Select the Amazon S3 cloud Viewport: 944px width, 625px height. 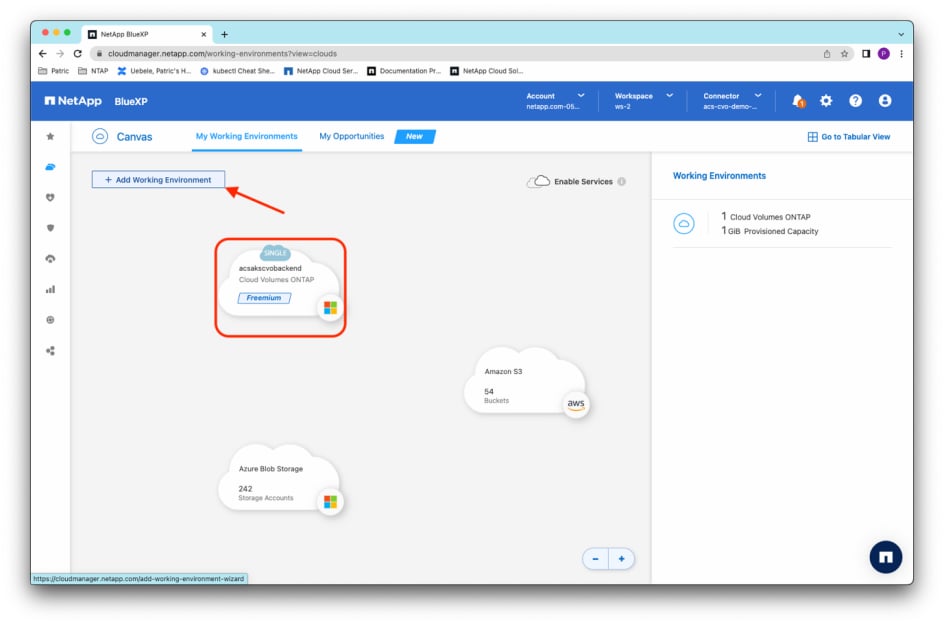(x=526, y=381)
